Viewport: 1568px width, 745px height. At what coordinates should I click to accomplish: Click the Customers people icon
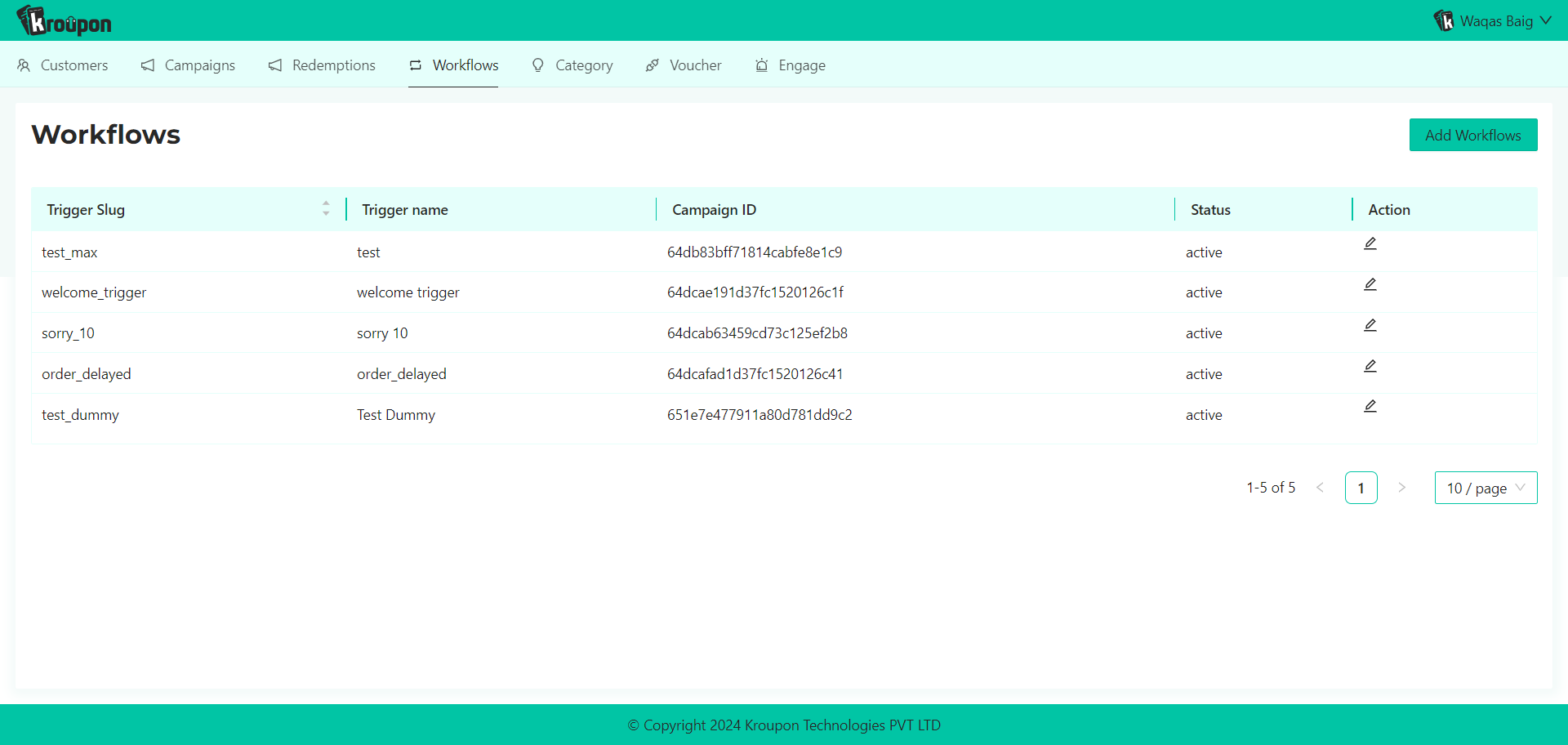[x=24, y=65]
